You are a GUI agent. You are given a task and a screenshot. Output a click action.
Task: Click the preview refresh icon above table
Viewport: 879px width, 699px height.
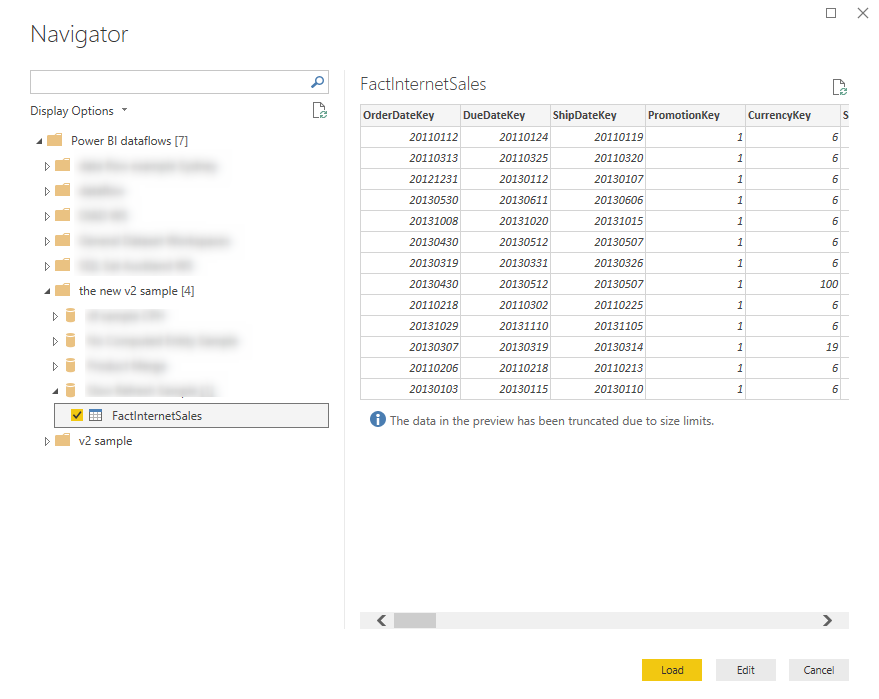(839, 87)
